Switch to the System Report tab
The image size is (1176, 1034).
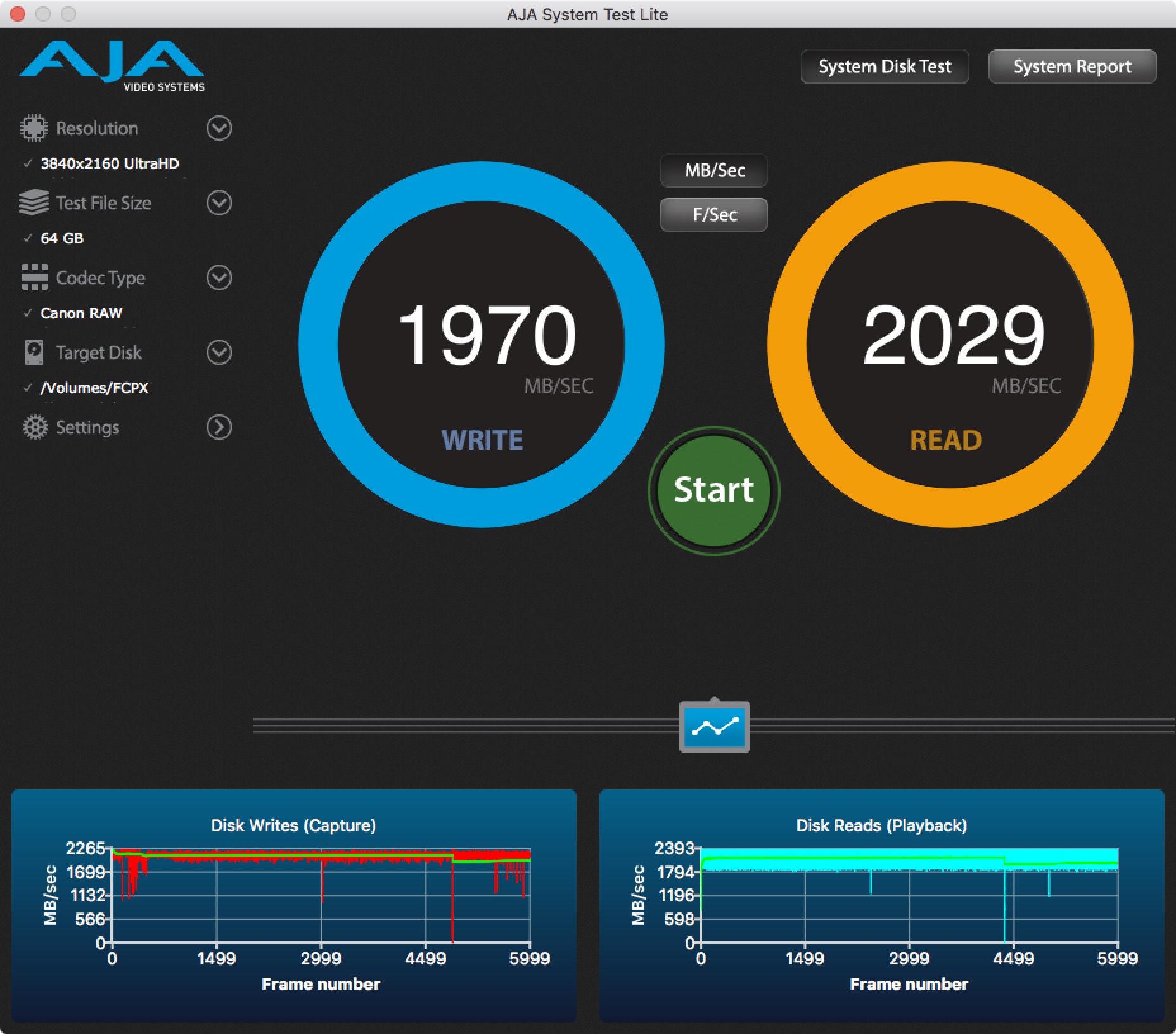[x=1071, y=67]
